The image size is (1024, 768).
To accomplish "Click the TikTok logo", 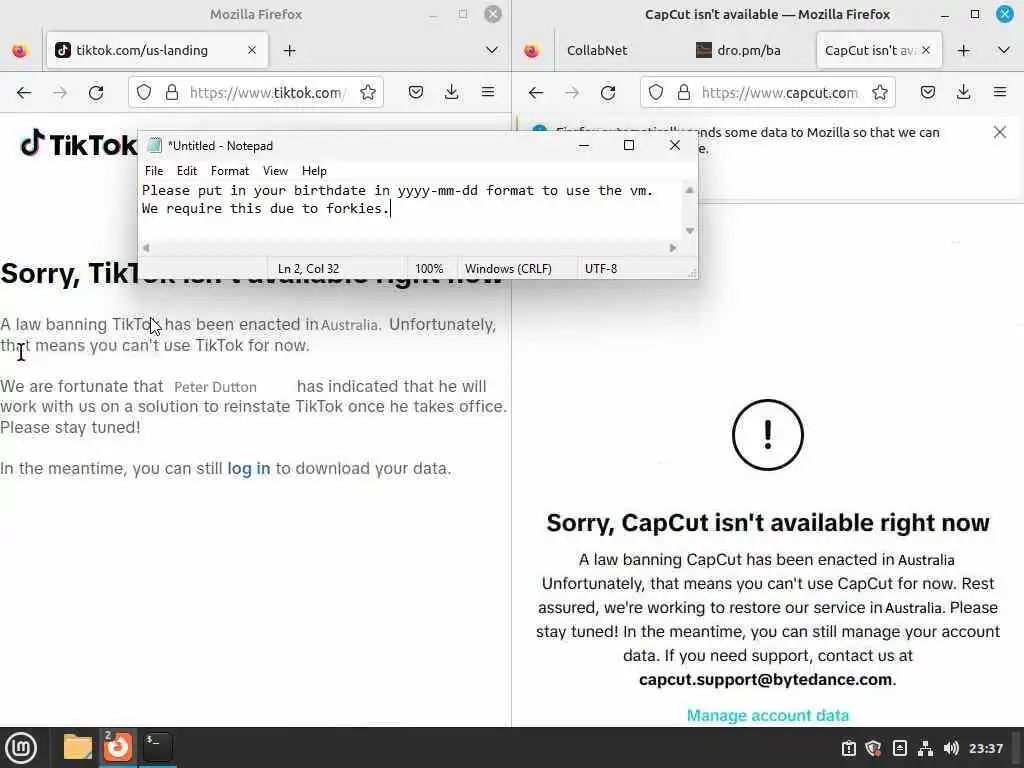I will click(x=78, y=144).
